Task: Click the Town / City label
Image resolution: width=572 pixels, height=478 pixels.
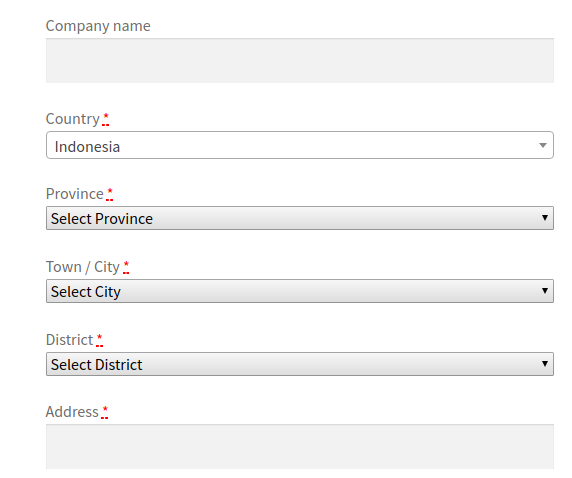Action: point(83,267)
